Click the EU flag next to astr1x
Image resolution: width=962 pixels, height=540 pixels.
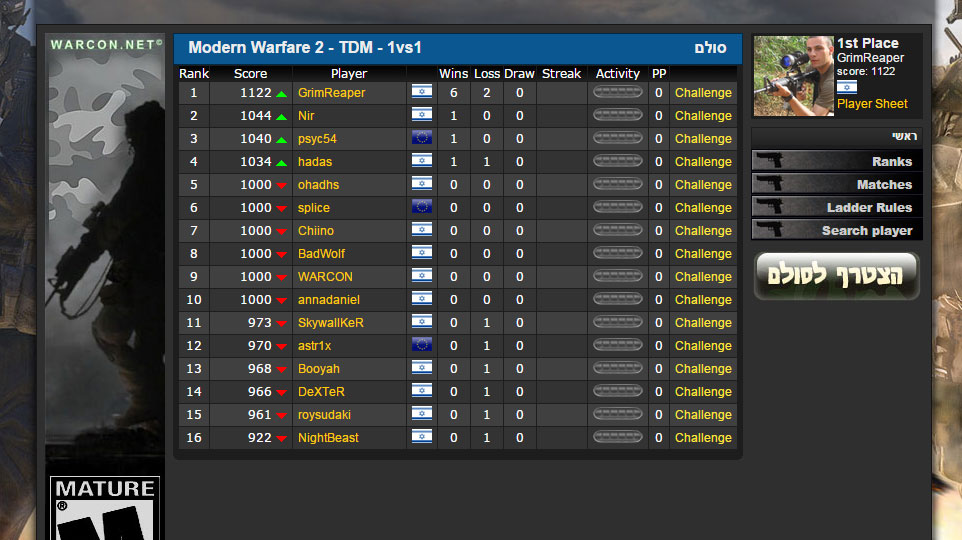(421, 345)
